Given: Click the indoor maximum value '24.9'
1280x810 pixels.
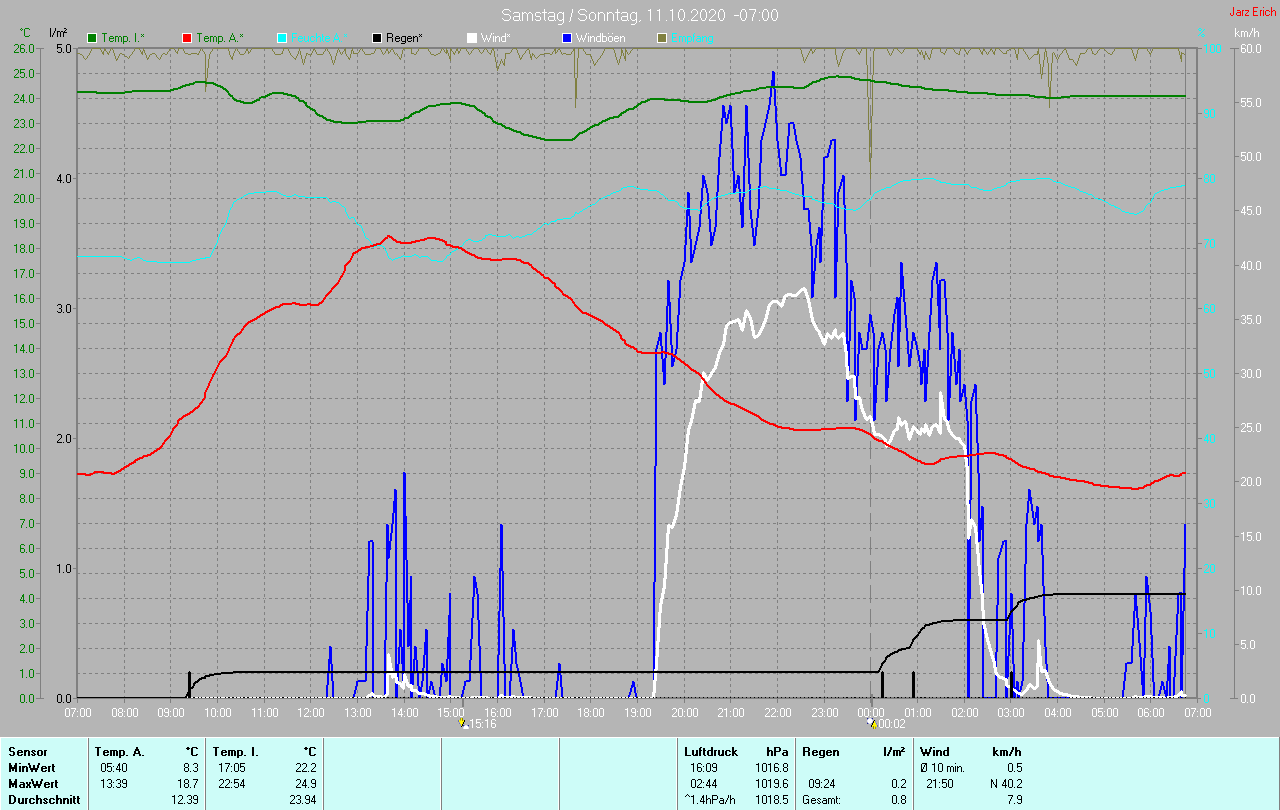Looking at the screenshot, I should click(x=305, y=784).
